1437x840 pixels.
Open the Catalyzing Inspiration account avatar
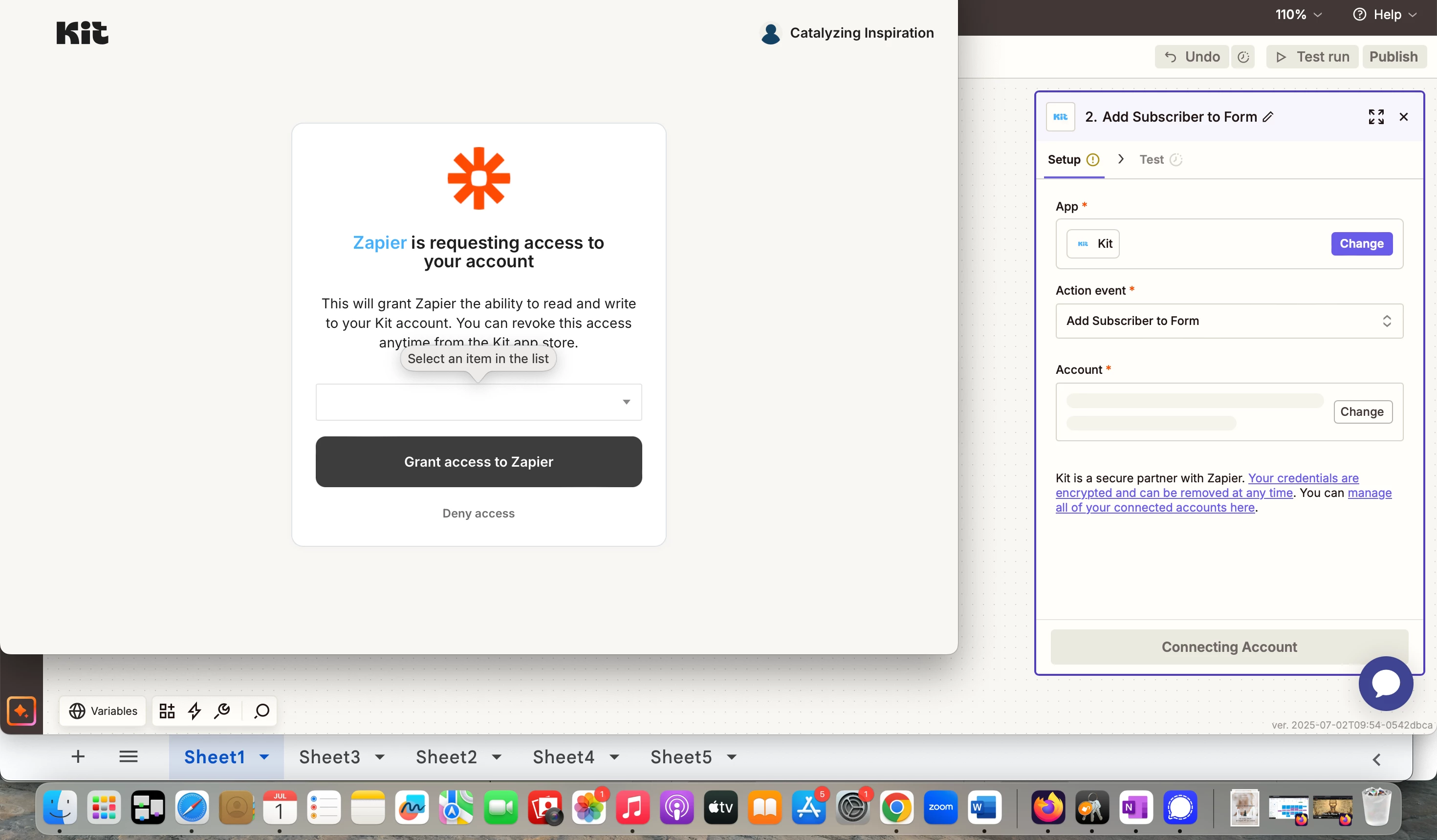click(770, 33)
